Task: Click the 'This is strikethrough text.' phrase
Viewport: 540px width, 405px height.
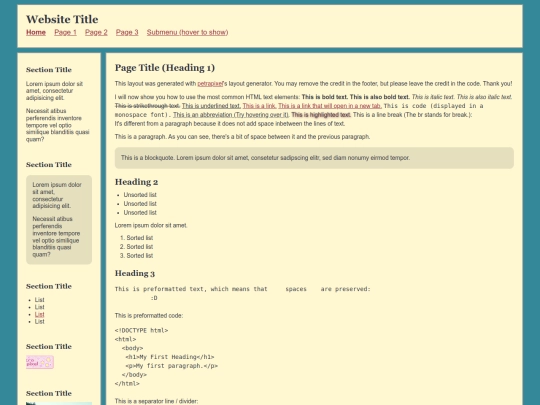Action: 147,106
